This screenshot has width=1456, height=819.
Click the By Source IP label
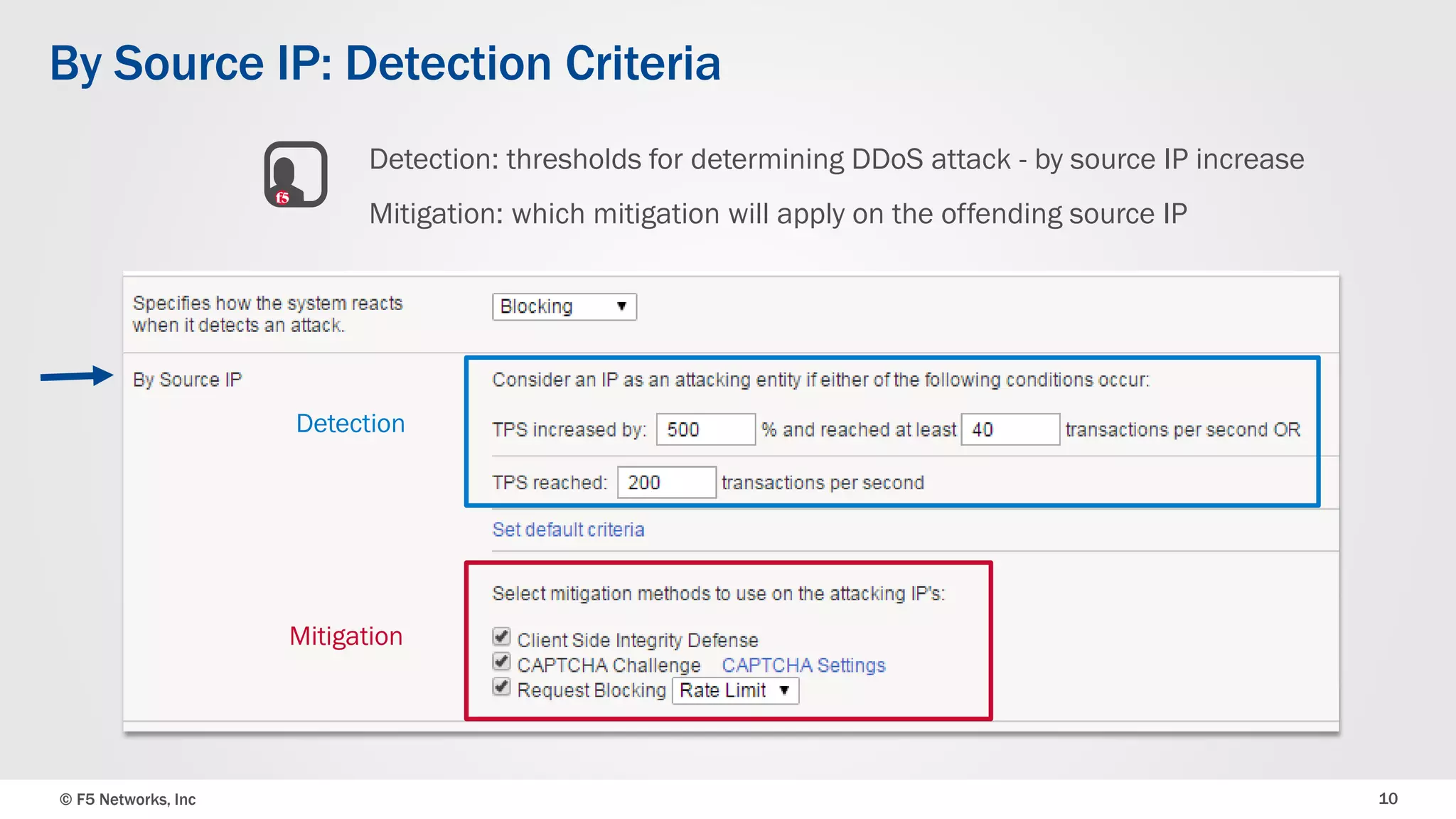187,380
